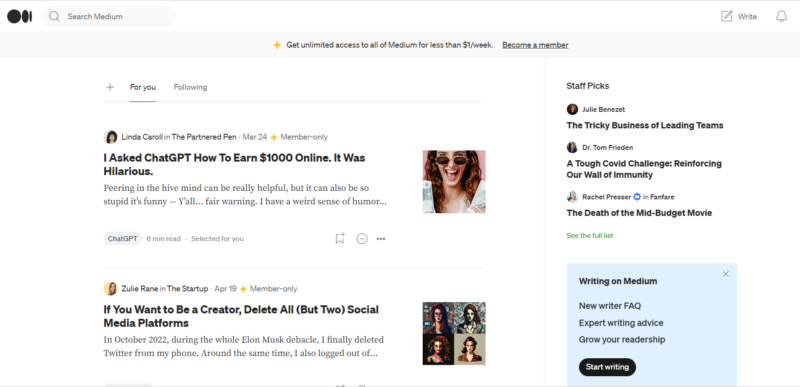Open the Delete Social Media Platforms article

point(241,316)
